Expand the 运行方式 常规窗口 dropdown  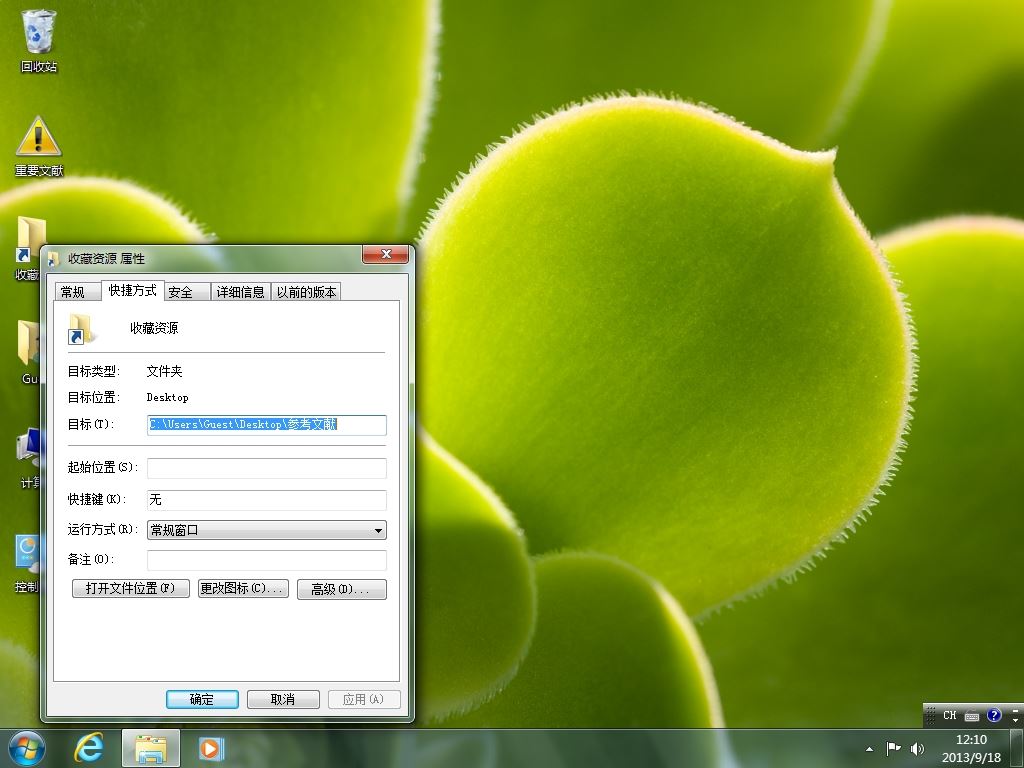pyautogui.click(x=266, y=530)
